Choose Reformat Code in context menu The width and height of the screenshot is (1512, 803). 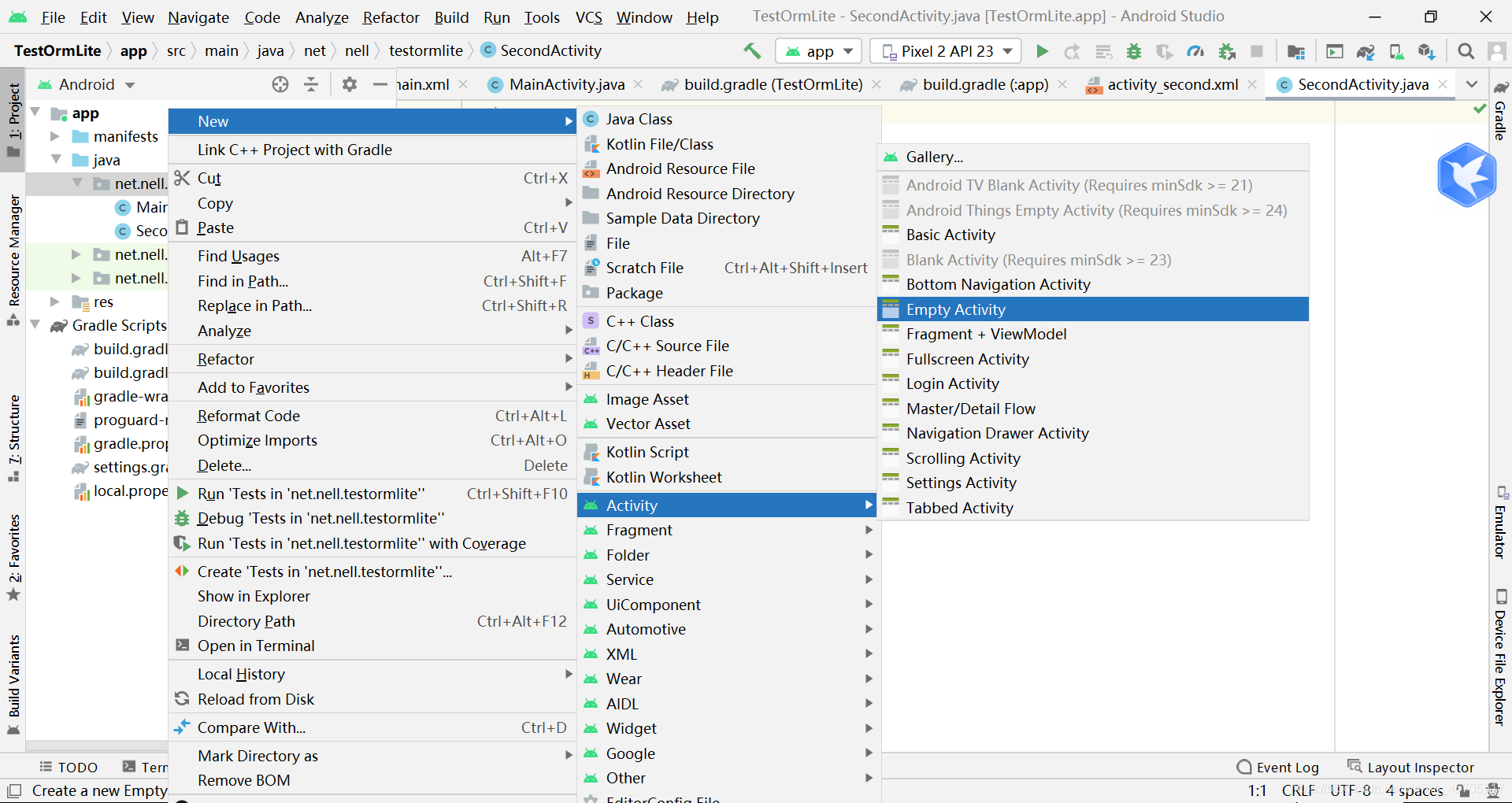coord(372,416)
